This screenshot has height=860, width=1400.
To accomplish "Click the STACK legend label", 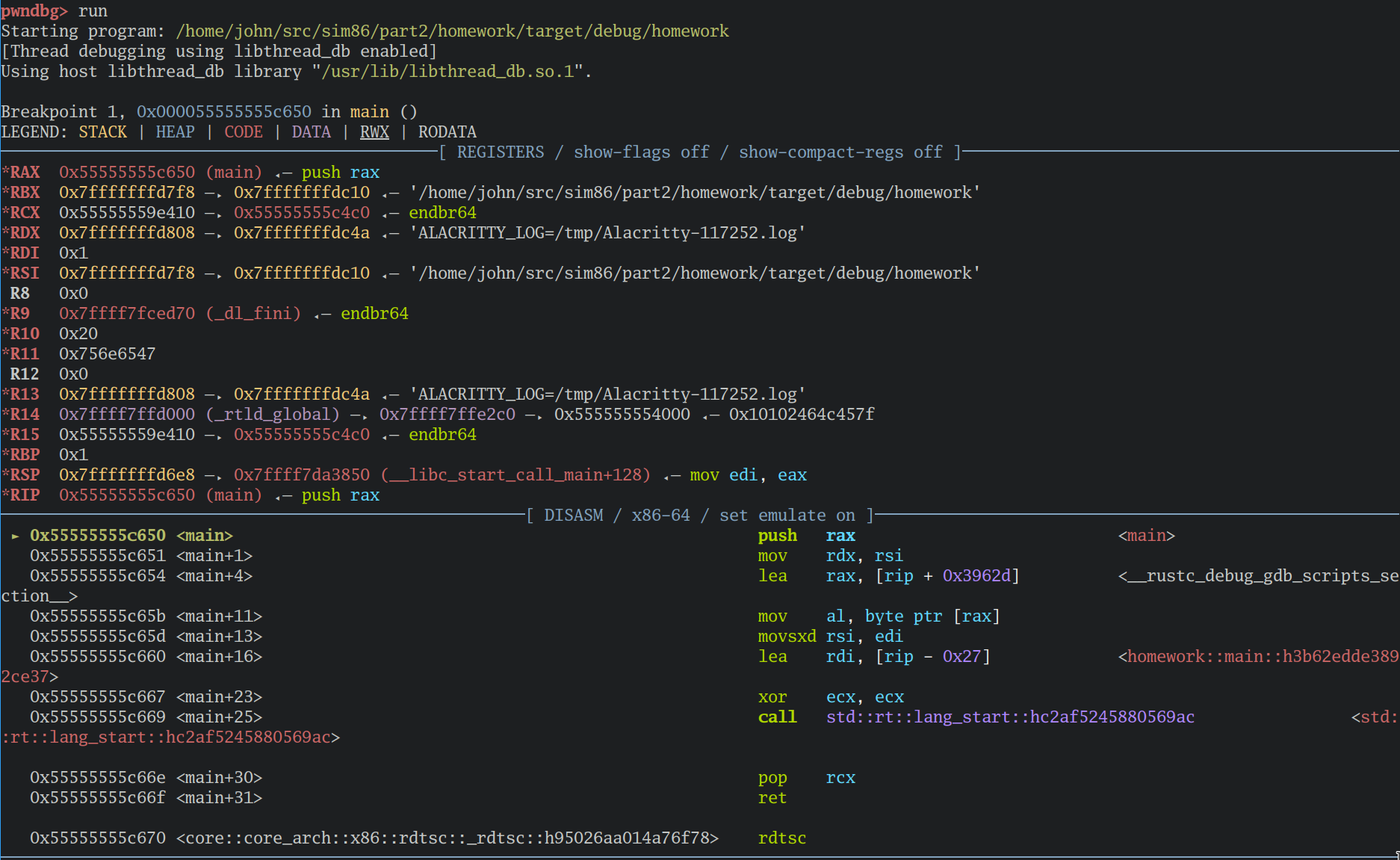I will (x=102, y=132).
